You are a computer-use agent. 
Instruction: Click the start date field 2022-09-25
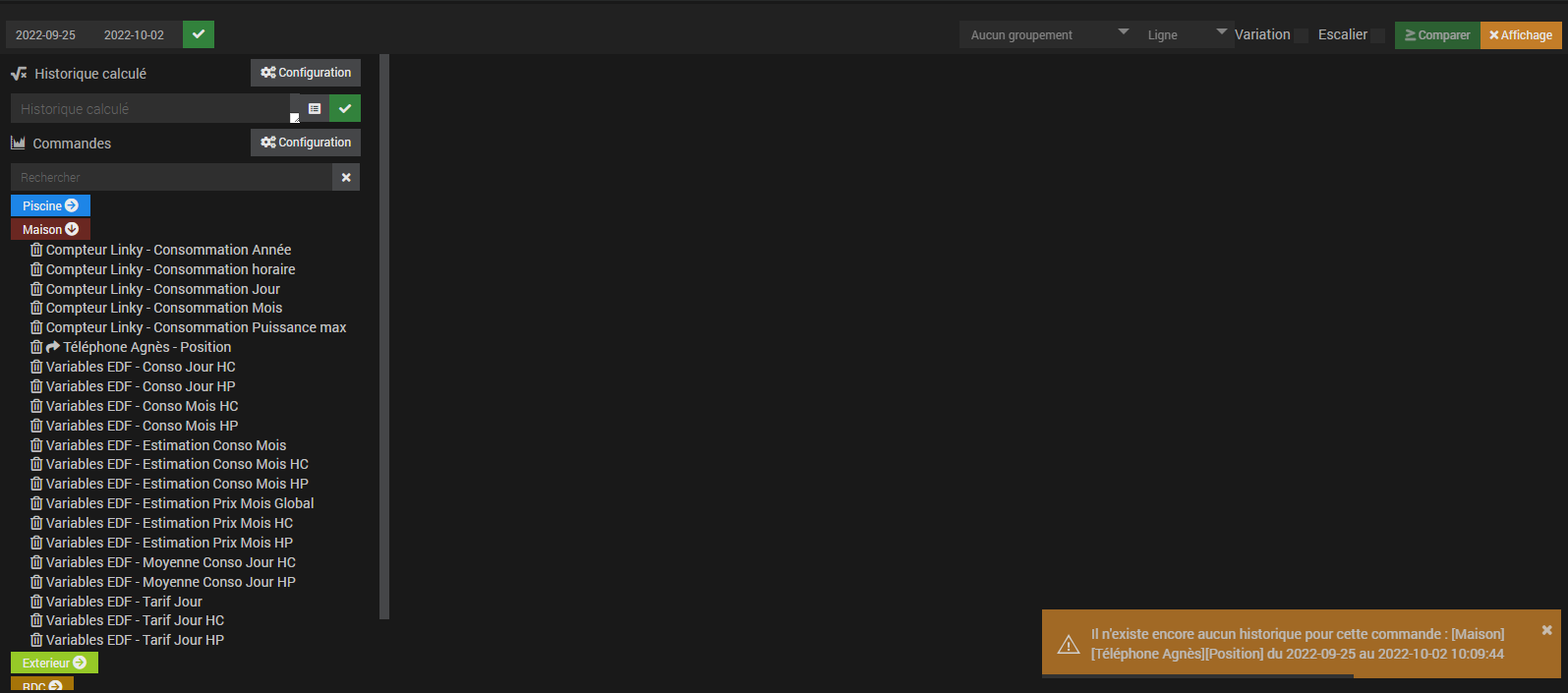50,34
